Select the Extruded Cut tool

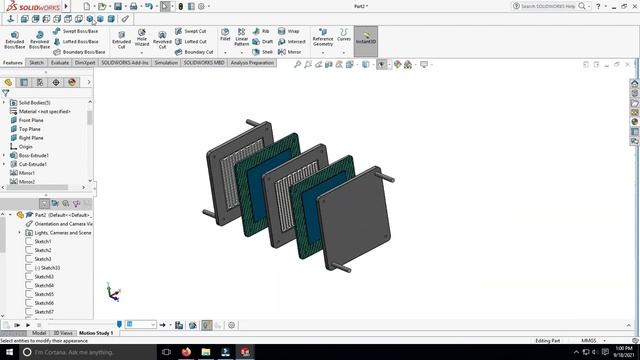point(122,40)
